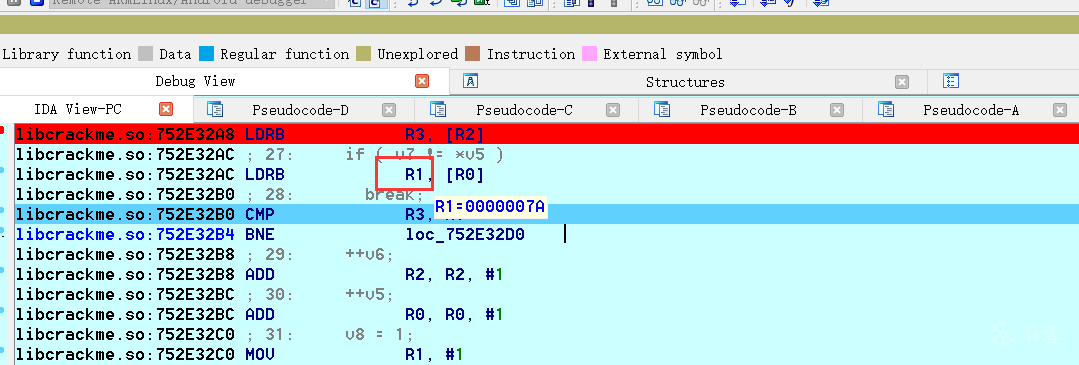Click the 'break;' comment line
Image resolution: width=1079 pixels, height=365 pixels.
coord(394,195)
